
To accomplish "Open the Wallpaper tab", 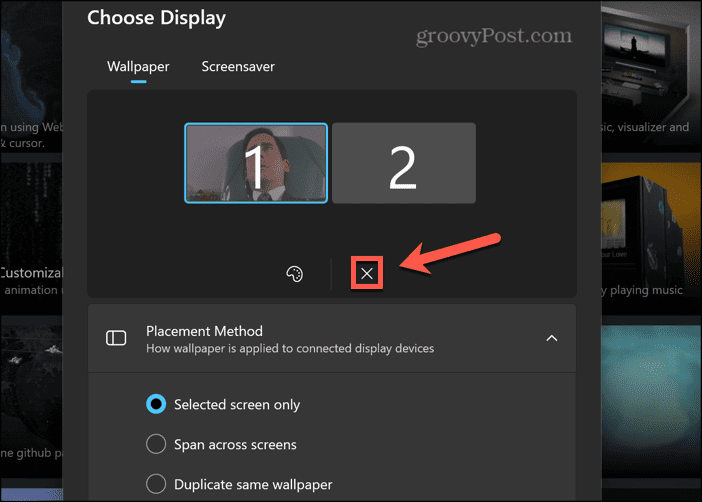I will pyautogui.click(x=138, y=67).
